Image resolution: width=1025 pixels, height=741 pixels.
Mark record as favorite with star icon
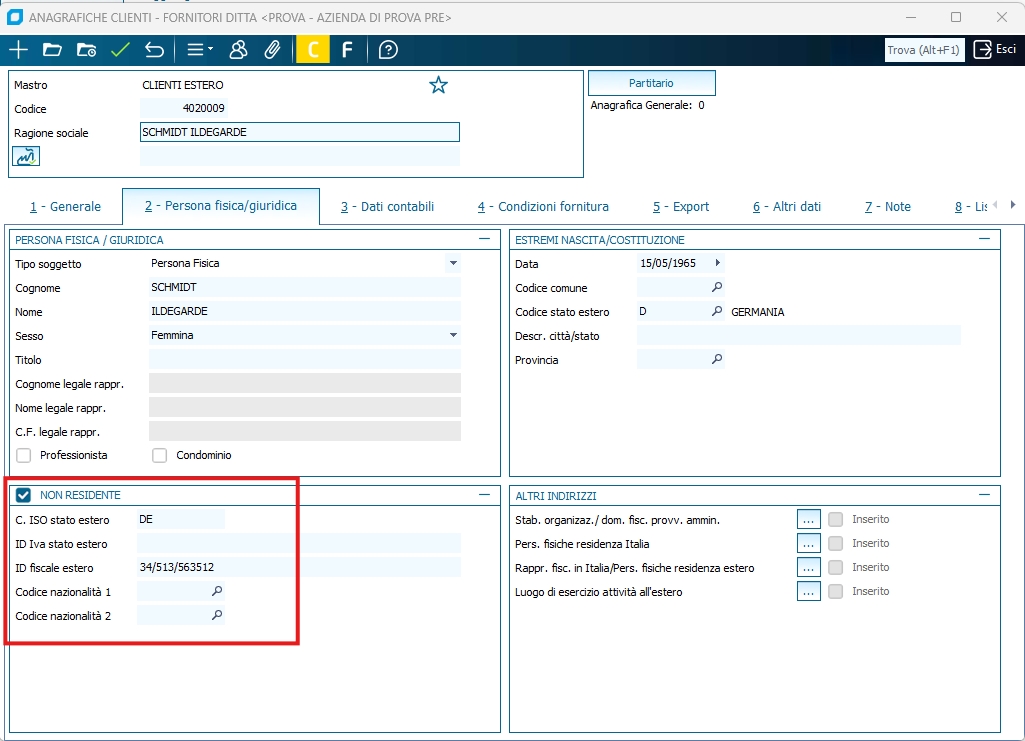tap(438, 85)
